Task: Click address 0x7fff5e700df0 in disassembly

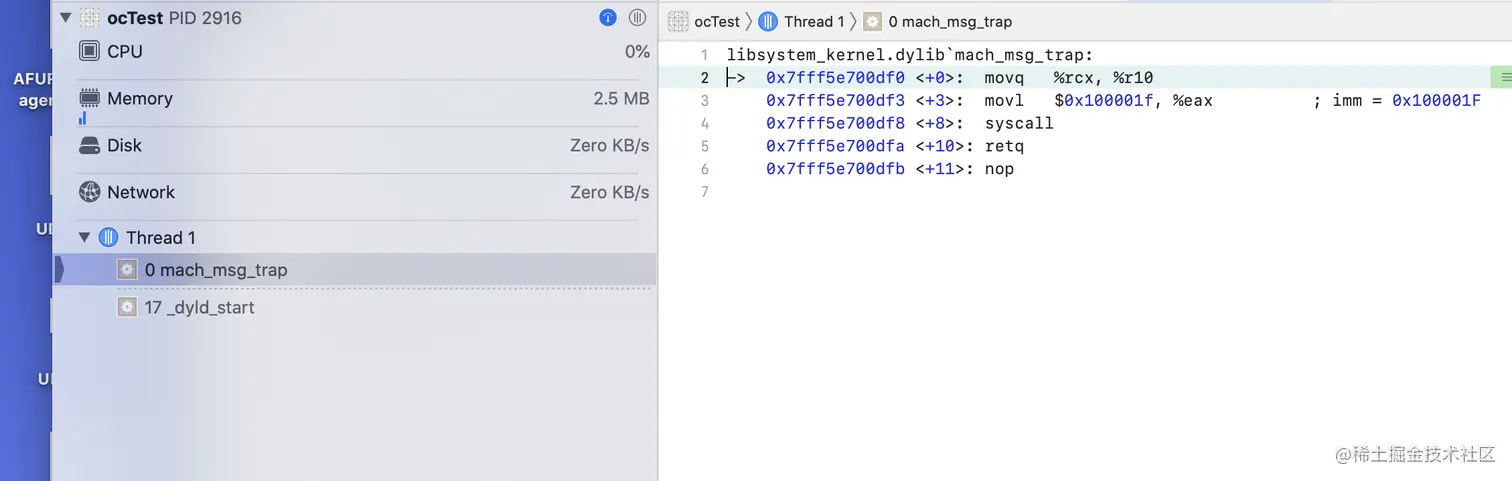Action: coord(836,78)
